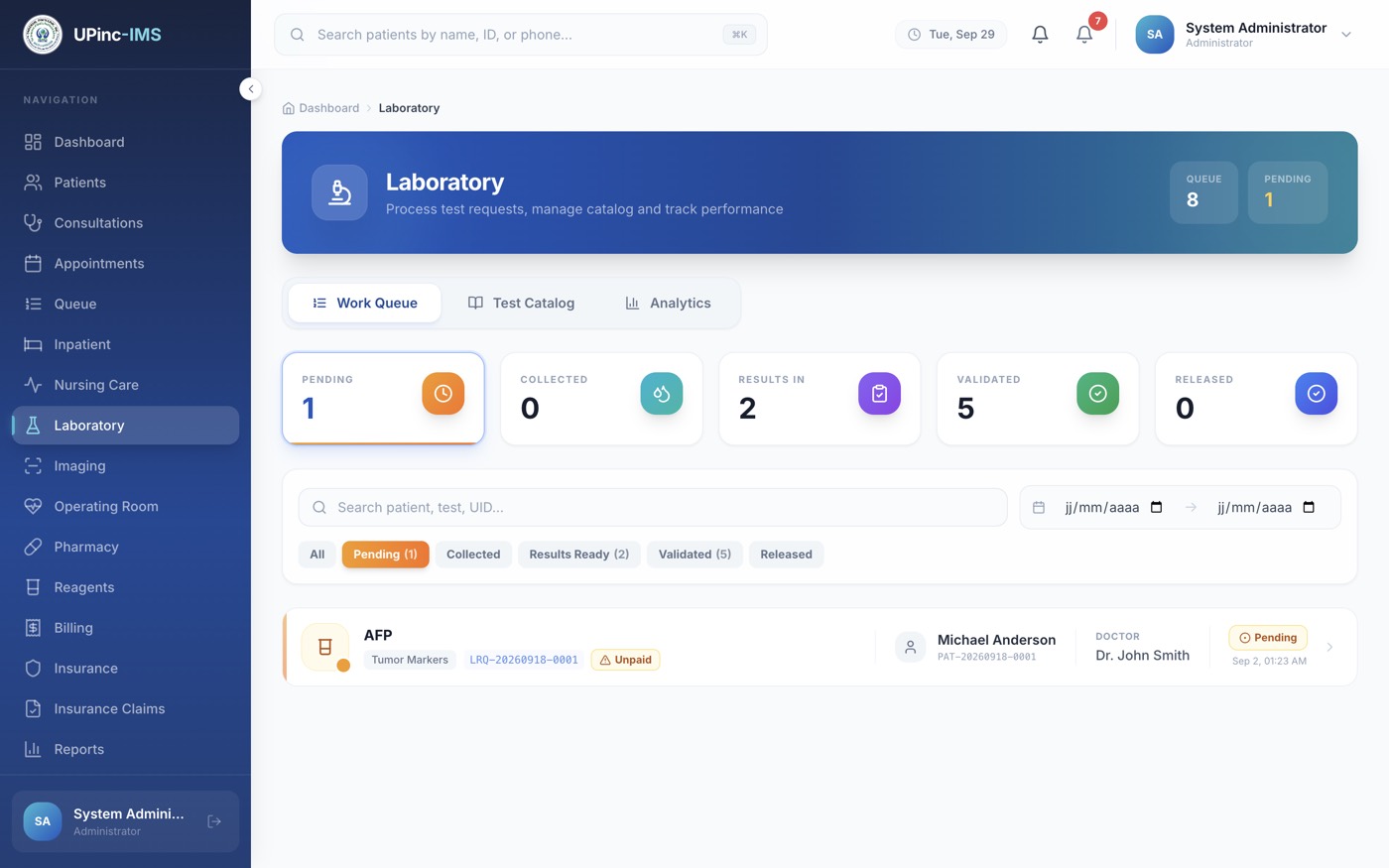1389x868 pixels.
Task: Click the logout icon in sidebar footer
Action: [214, 821]
